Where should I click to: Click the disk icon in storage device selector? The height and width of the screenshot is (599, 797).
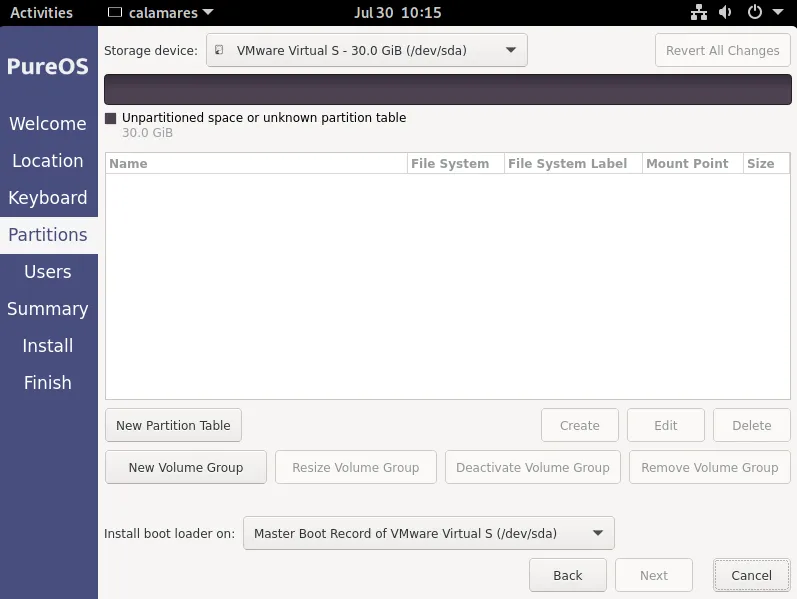[220, 50]
